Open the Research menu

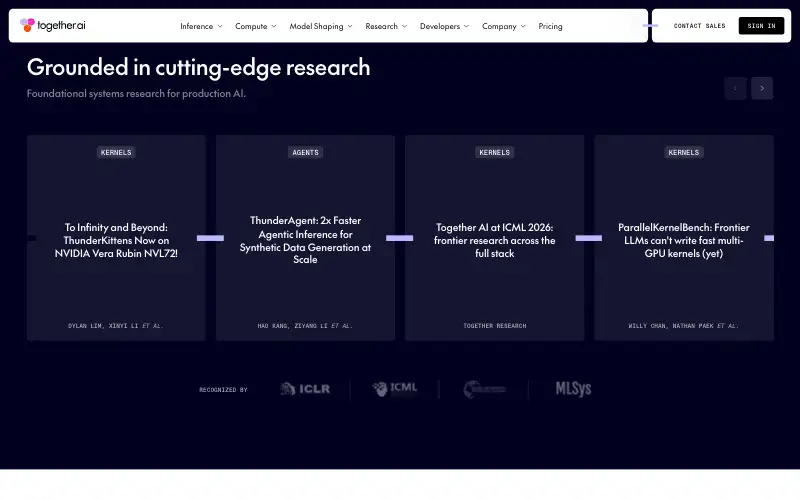click(x=386, y=26)
